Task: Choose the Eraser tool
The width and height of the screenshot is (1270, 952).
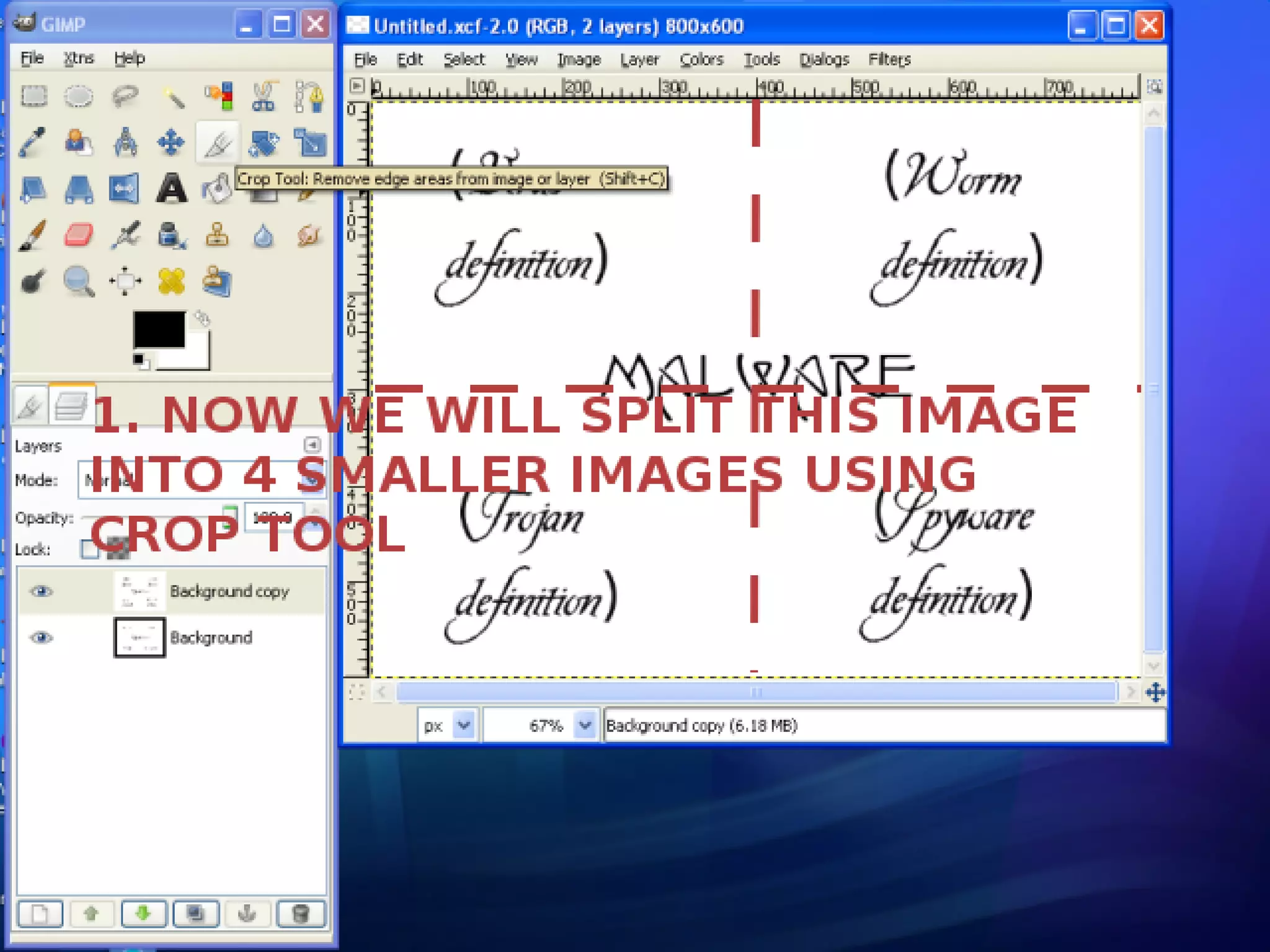Action: (x=79, y=236)
